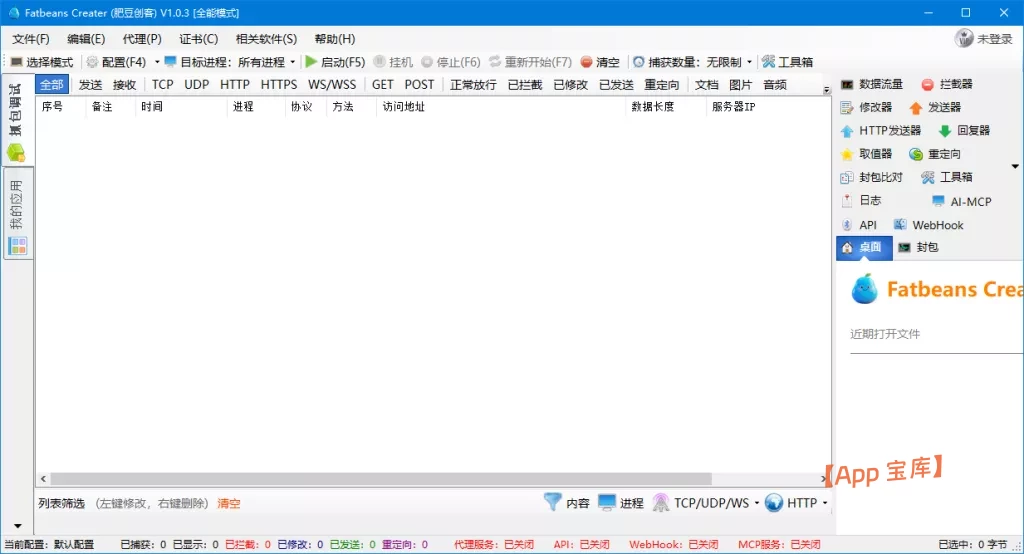
Task: Click the 选择模式 toolbar button
Action: (41, 62)
